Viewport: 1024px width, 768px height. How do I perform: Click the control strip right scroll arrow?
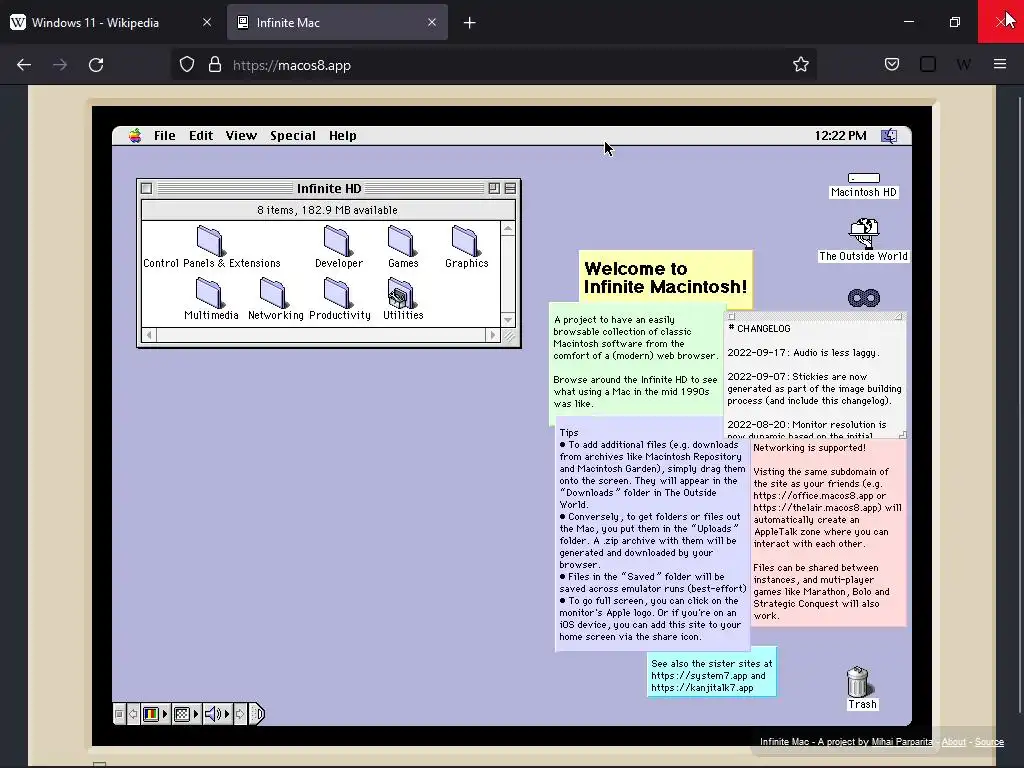(240, 714)
